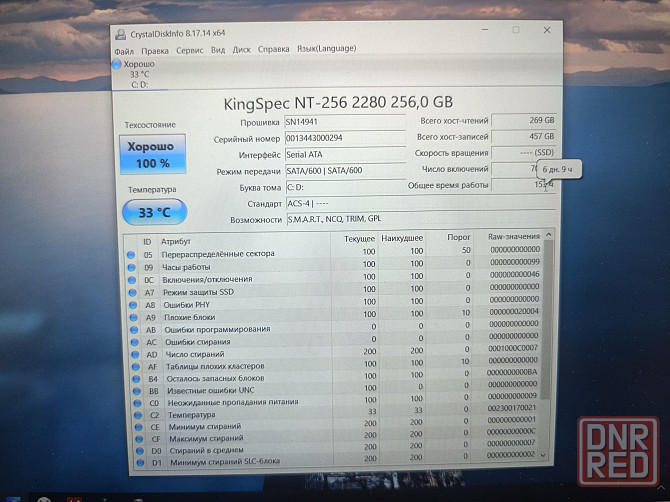Click the blue status dot for Часы работы
This screenshot has height=502, width=670.
coord(131,267)
